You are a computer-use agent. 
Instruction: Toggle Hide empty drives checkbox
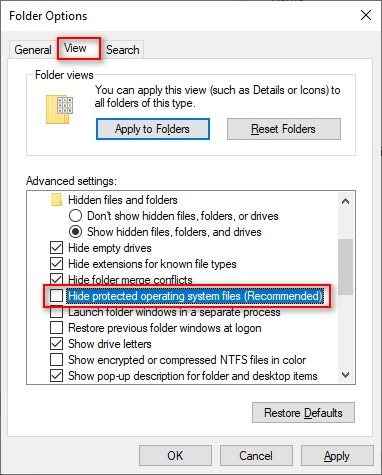click(x=57, y=248)
